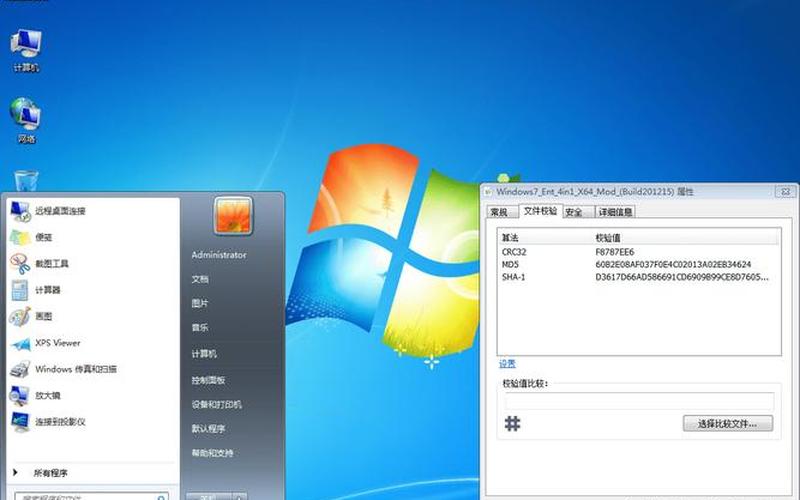Open 控制面板 control panel
This screenshot has height=500, width=800.
pyautogui.click(x=208, y=380)
